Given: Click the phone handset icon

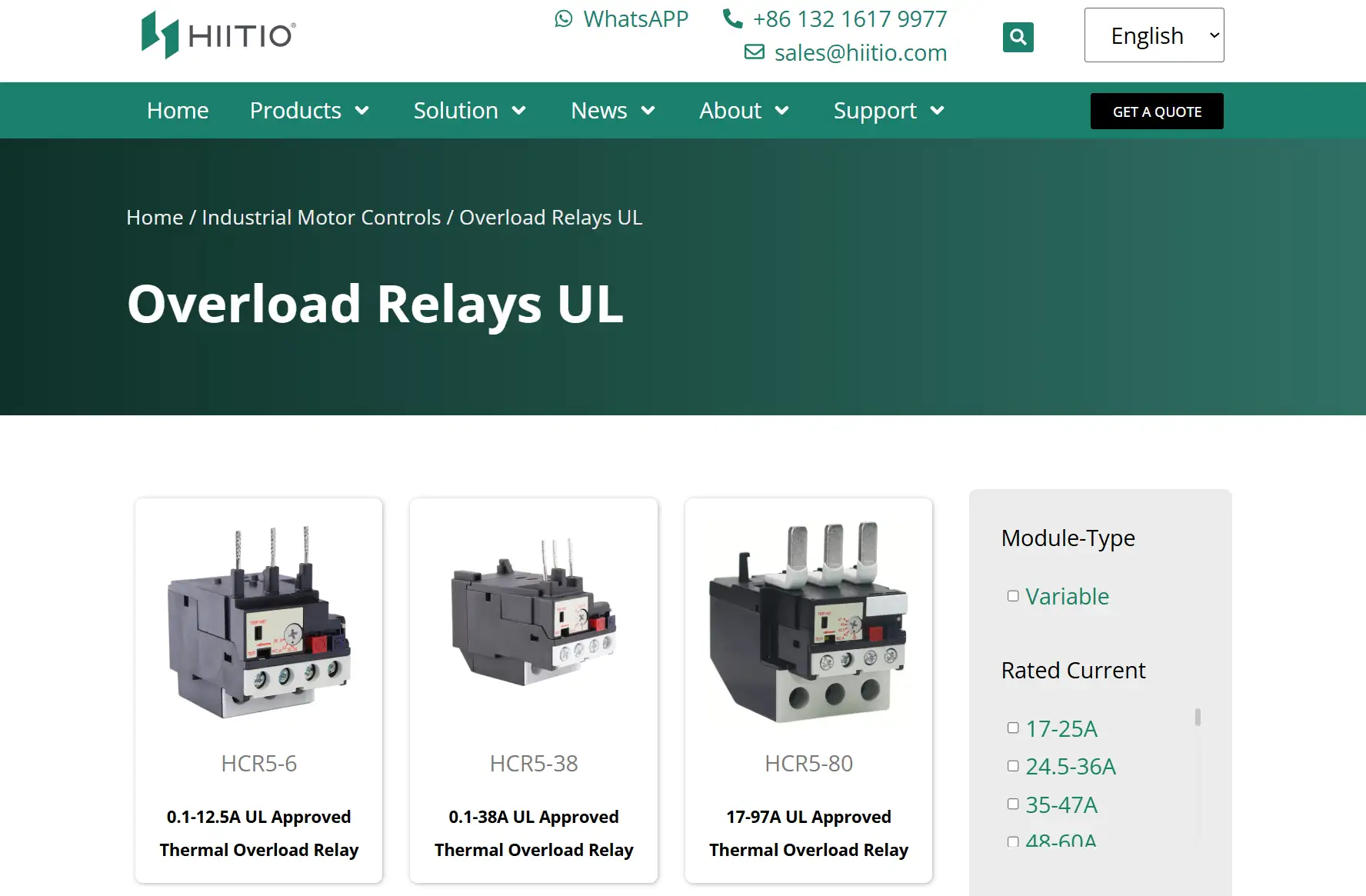Looking at the screenshot, I should click(733, 18).
